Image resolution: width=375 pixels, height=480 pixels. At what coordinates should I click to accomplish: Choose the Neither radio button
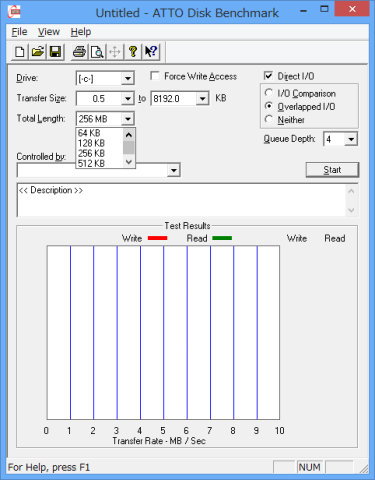[269, 119]
